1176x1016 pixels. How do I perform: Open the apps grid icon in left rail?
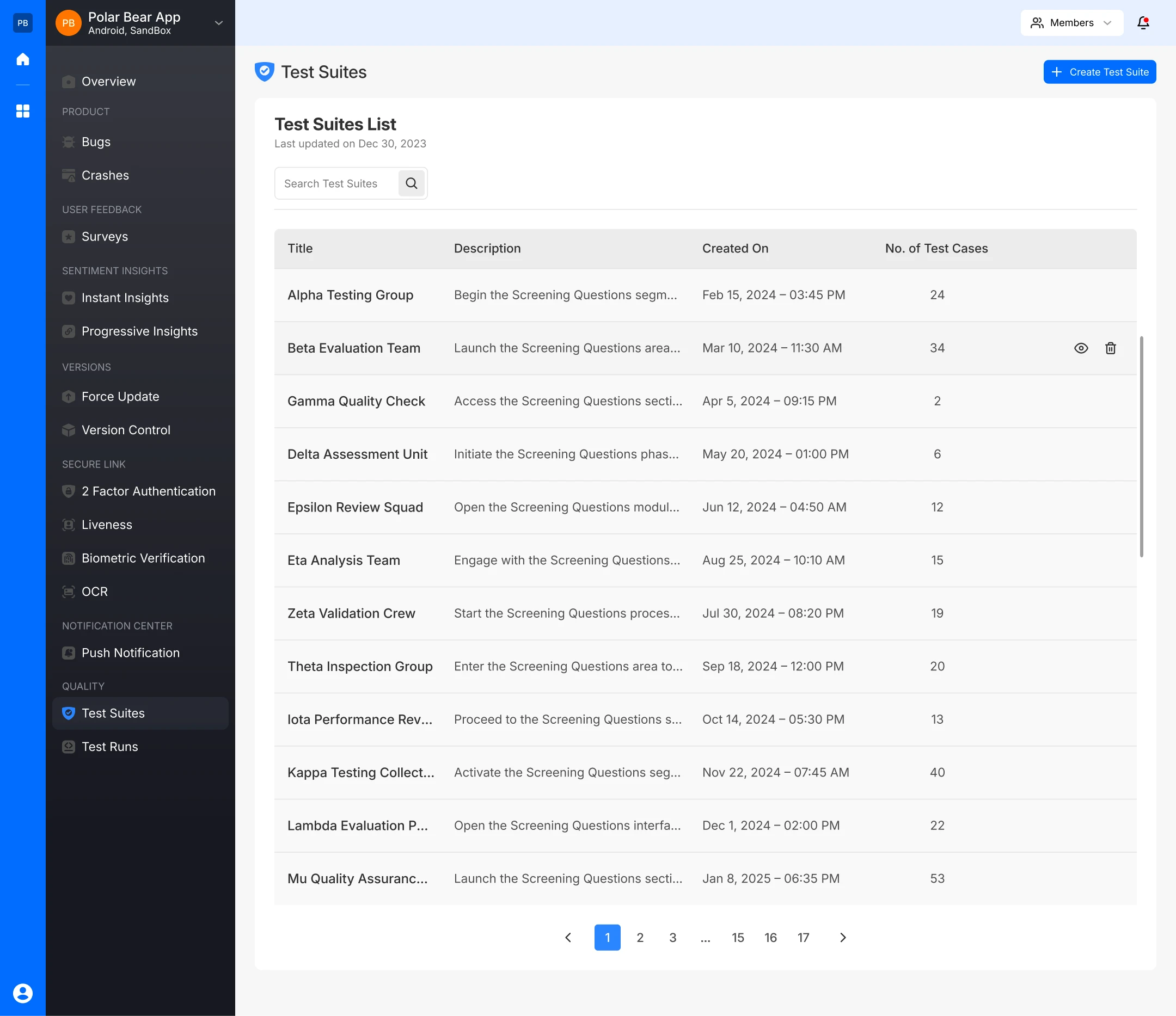23,111
